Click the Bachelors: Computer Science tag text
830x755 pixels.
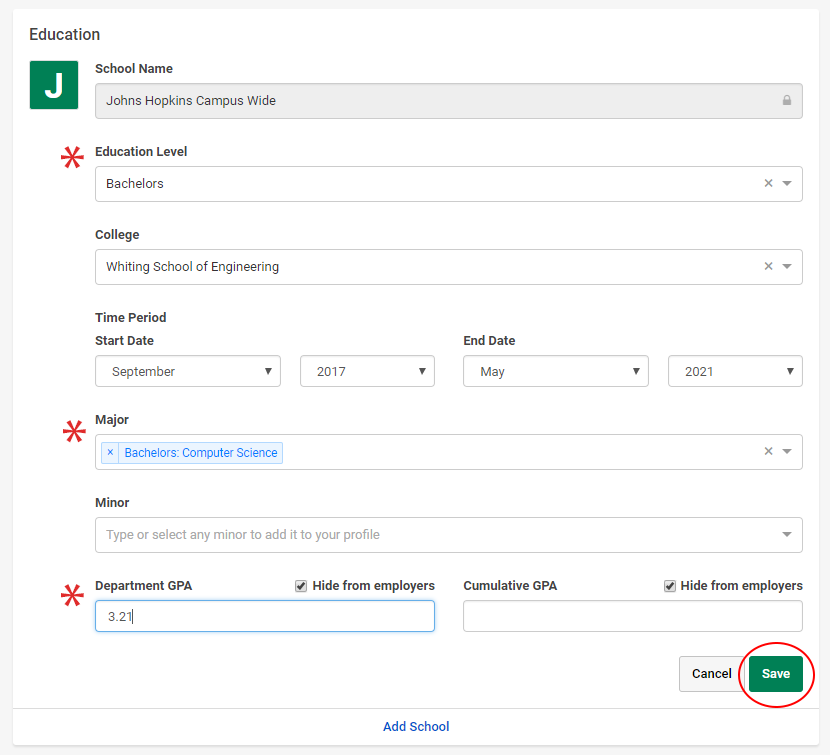pos(201,453)
